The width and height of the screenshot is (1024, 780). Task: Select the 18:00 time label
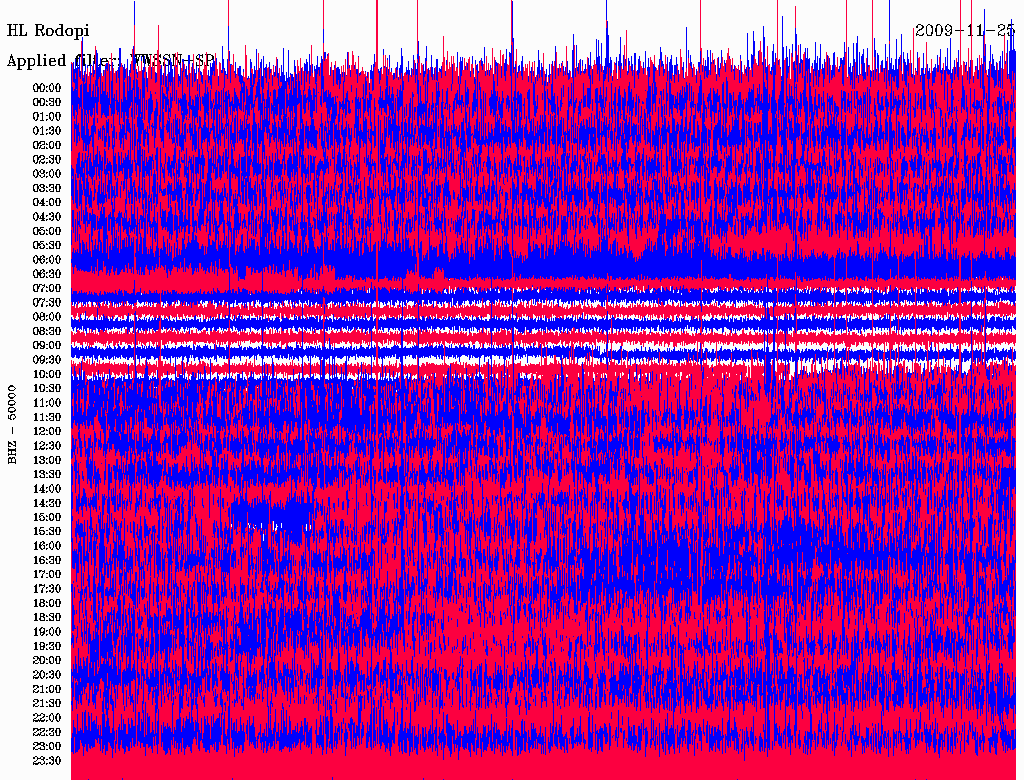click(47, 604)
